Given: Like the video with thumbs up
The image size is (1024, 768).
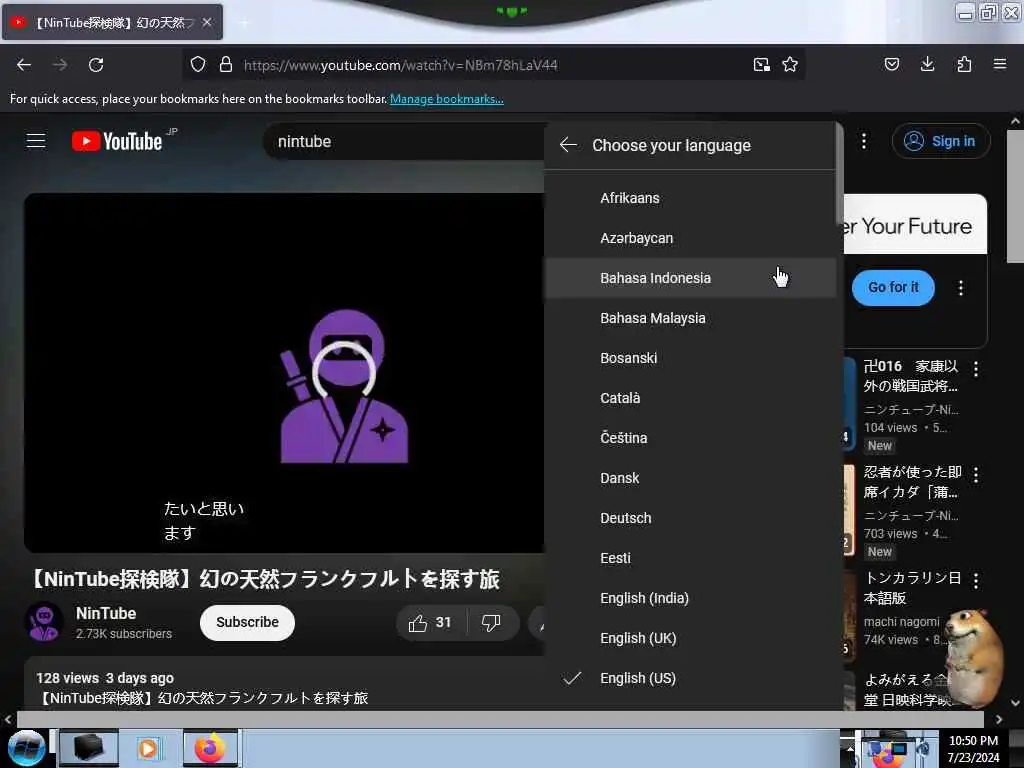Looking at the screenshot, I should [430, 622].
